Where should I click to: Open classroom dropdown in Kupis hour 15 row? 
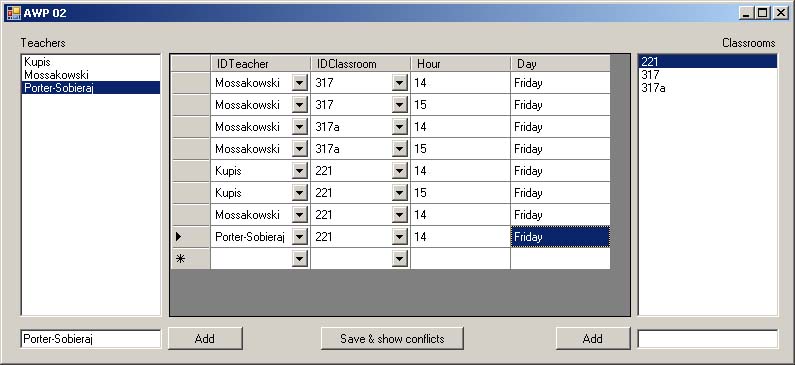(400, 193)
